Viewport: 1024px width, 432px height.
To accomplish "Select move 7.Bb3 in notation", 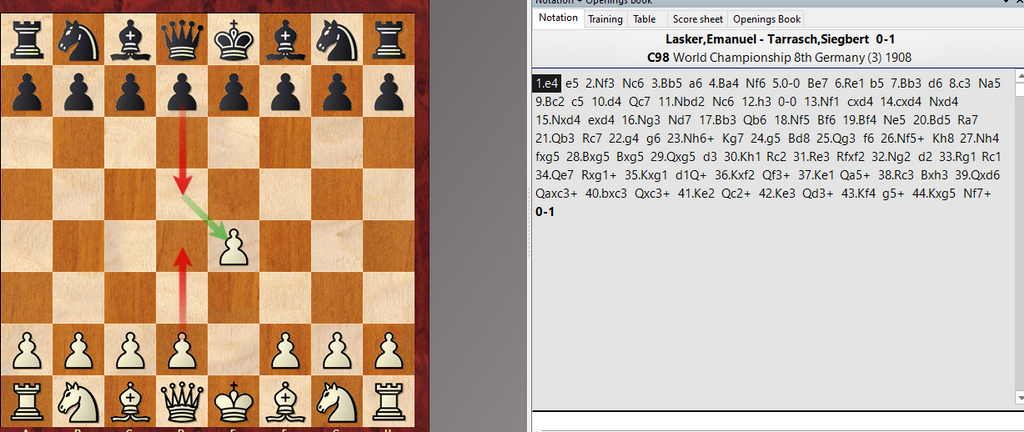I will tap(906, 84).
